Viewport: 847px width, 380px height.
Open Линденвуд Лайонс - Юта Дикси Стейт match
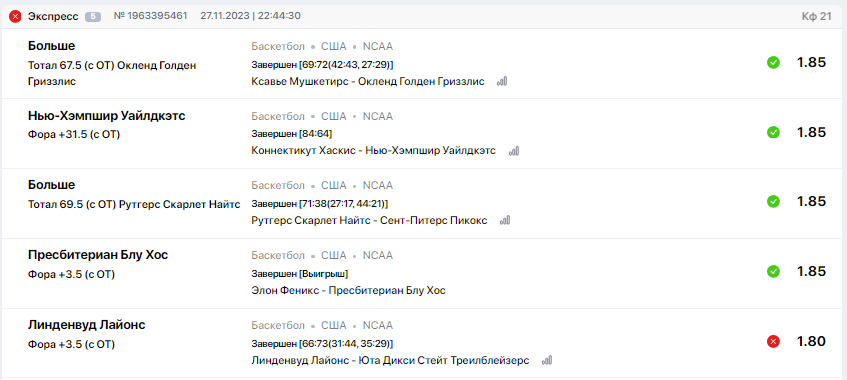[x=391, y=361]
